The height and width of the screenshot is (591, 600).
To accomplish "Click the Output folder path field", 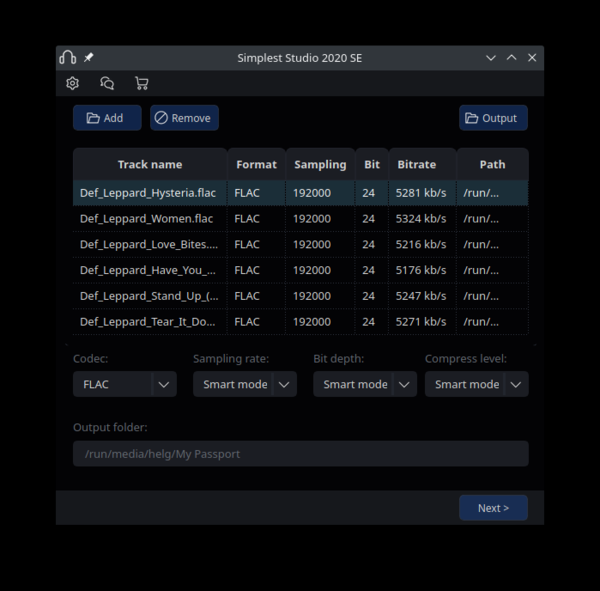I will pyautogui.click(x=300, y=454).
